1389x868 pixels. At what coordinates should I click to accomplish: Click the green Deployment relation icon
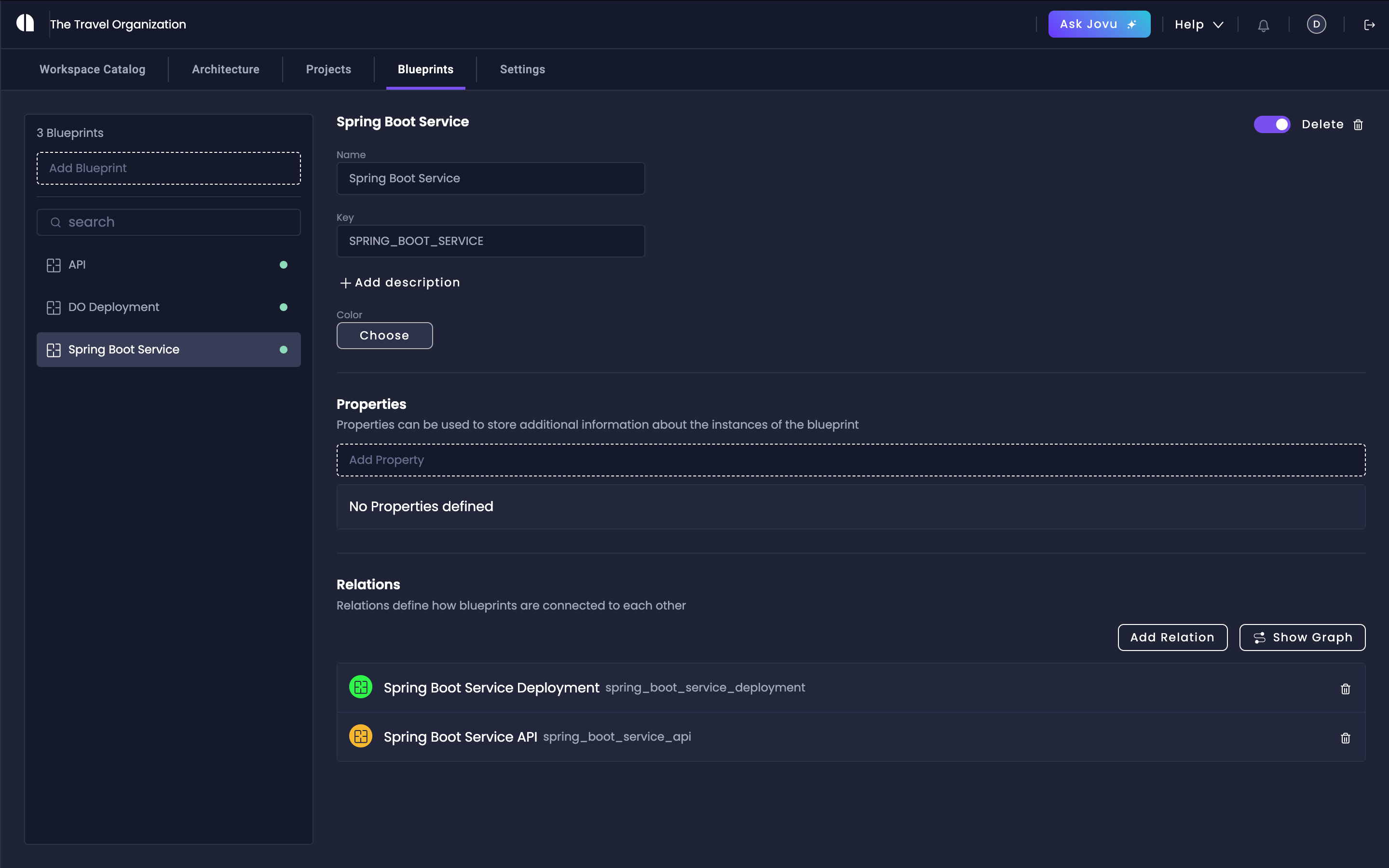pos(360,687)
